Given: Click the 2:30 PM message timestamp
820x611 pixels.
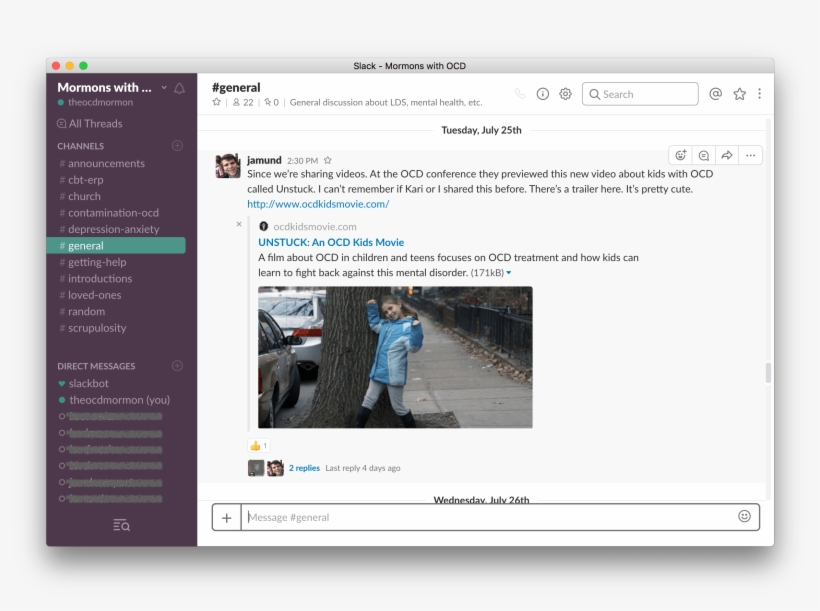Looking at the screenshot, I should pyautogui.click(x=302, y=161).
